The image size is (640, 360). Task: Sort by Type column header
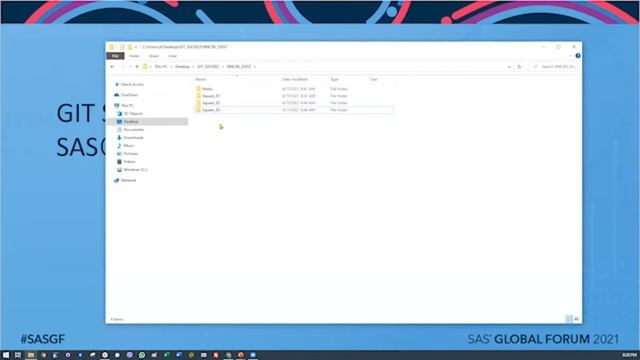pyautogui.click(x=335, y=79)
